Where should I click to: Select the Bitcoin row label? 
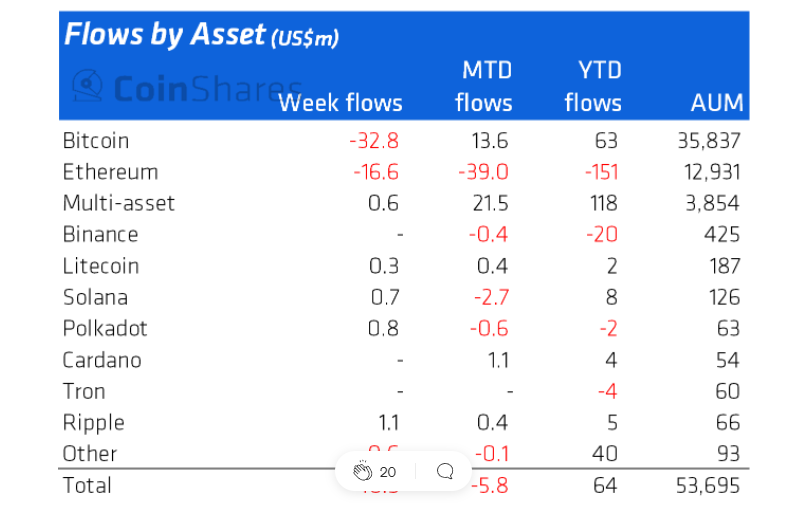point(96,141)
